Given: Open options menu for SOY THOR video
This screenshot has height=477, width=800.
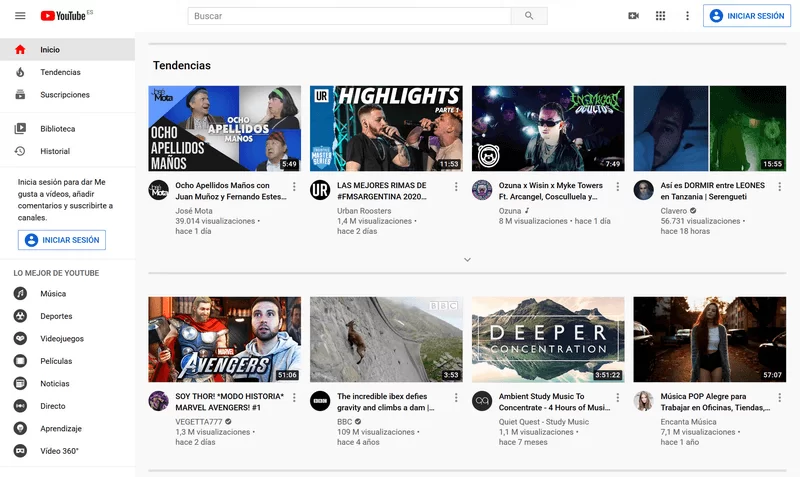Looking at the screenshot, I should point(294,397).
